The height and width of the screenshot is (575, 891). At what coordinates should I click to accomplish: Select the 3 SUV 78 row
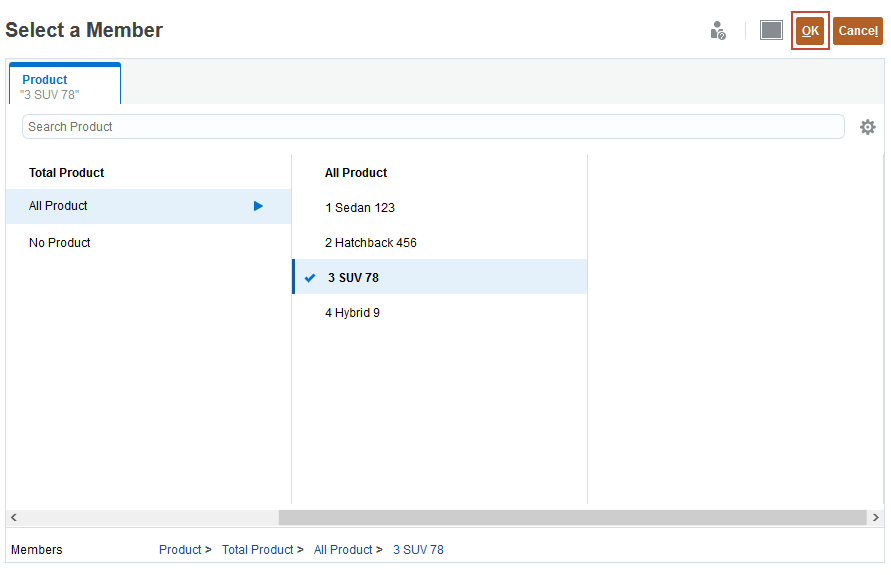pyautogui.click(x=440, y=277)
